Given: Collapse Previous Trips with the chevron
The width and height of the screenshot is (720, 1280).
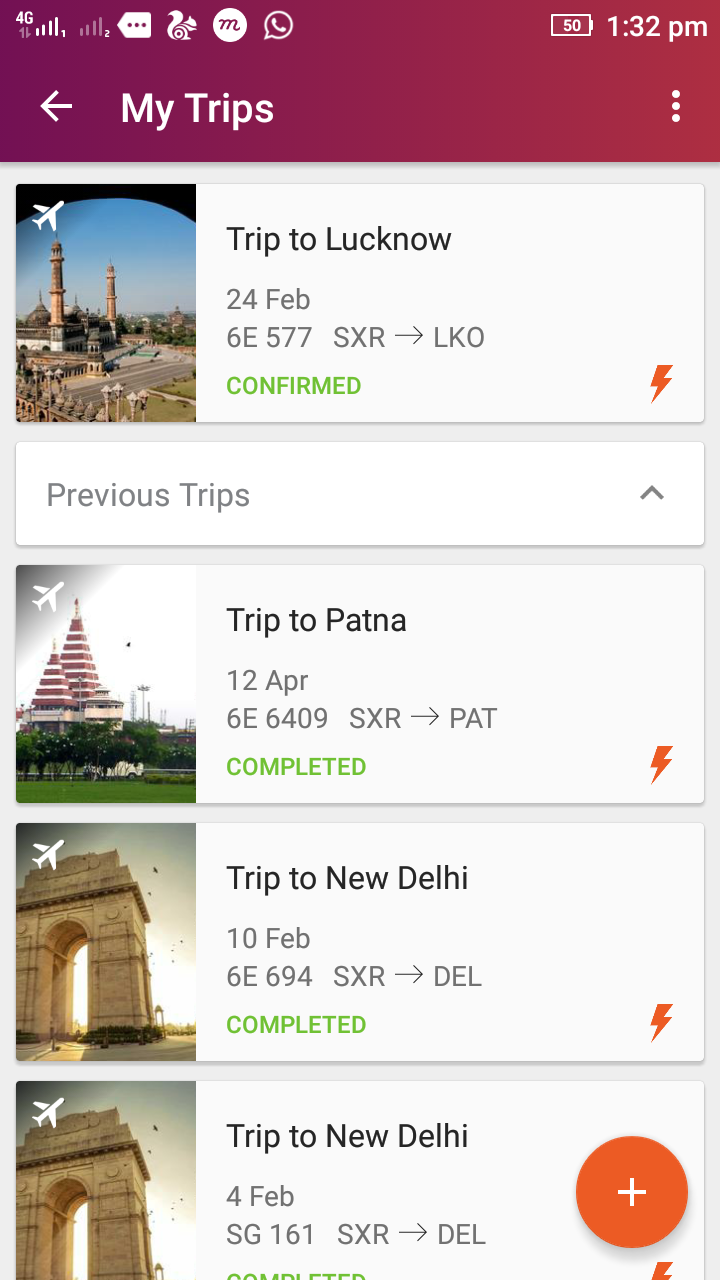Looking at the screenshot, I should click(x=652, y=493).
